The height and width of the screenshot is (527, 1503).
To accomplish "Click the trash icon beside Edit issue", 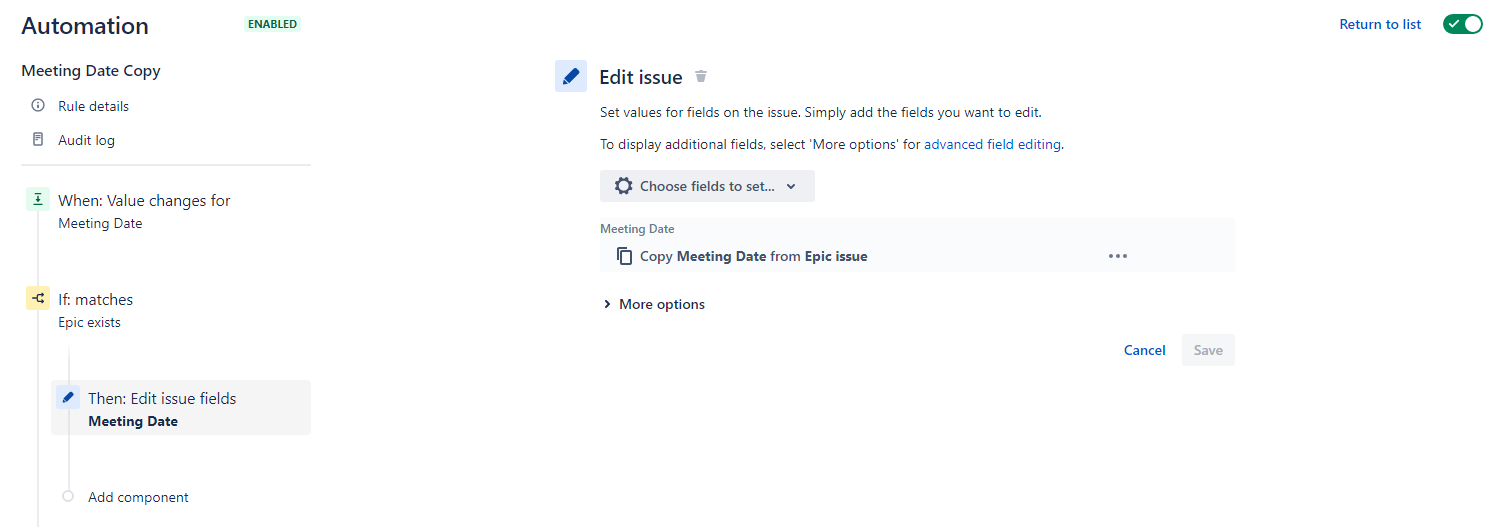I will tap(701, 76).
